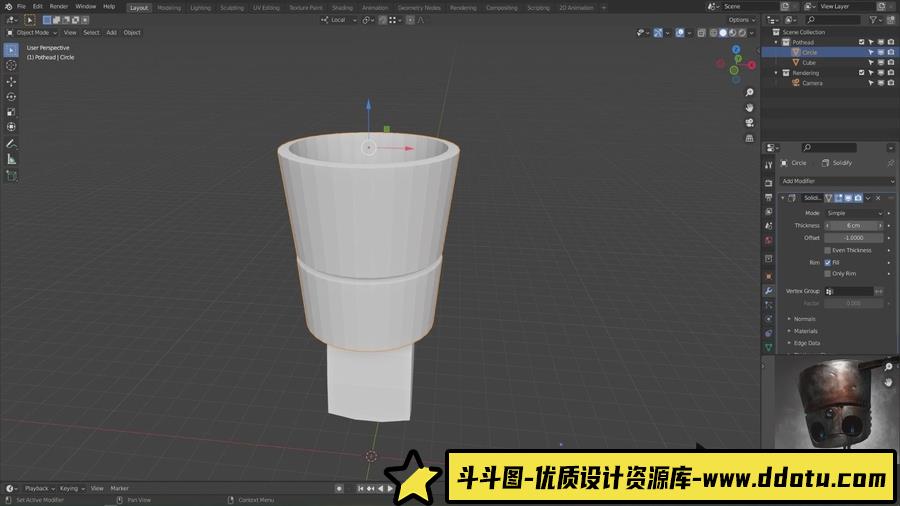Enable the Even Thickness checkbox
Image resolution: width=900 pixels, height=506 pixels.
coord(828,251)
